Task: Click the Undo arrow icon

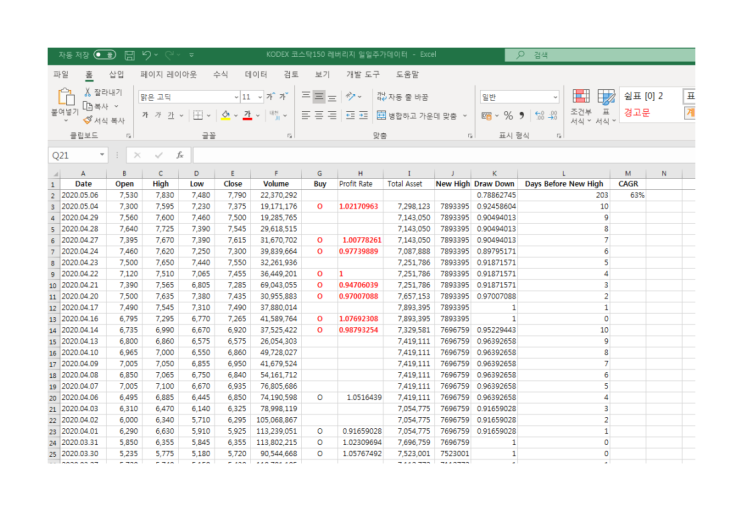Action: (x=146, y=55)
